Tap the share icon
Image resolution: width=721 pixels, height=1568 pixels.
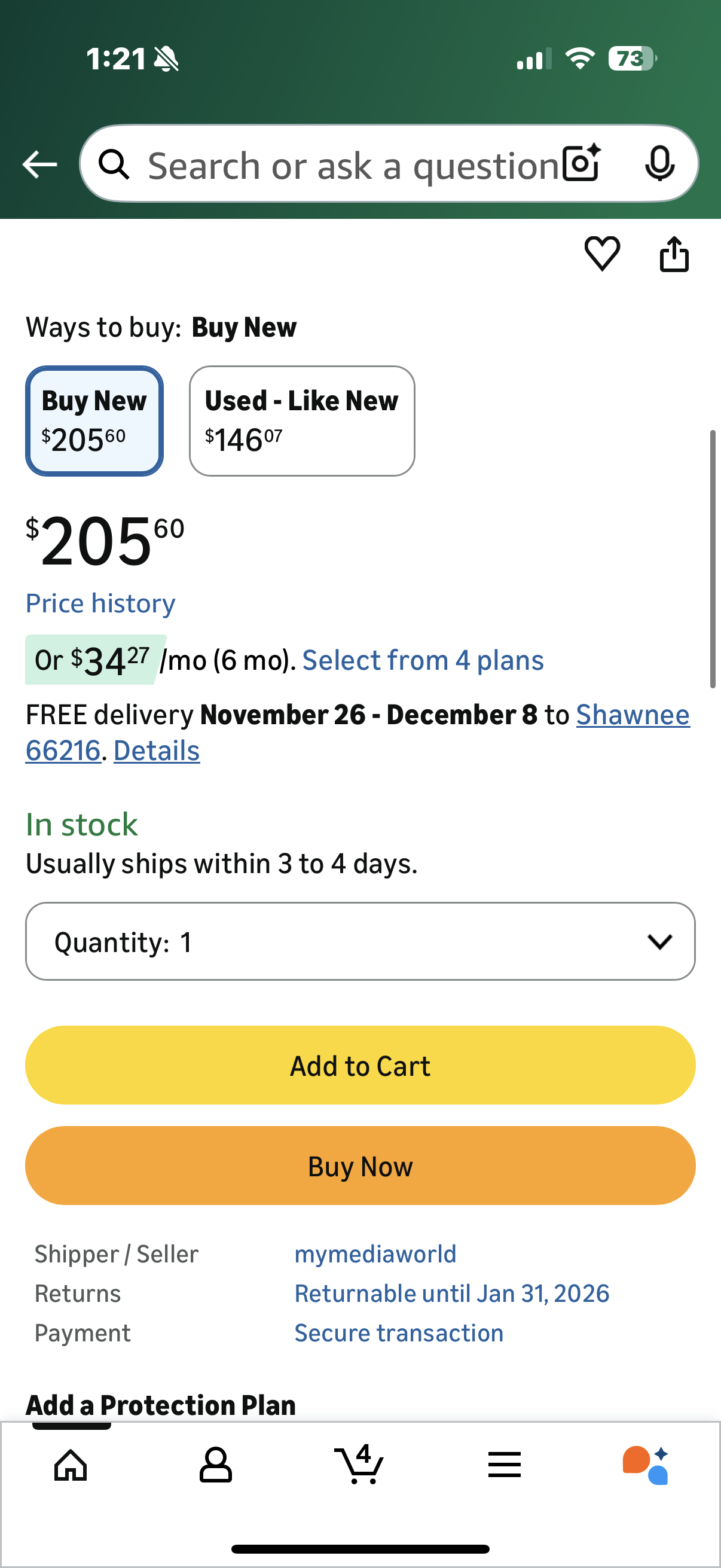pos(674,253)
